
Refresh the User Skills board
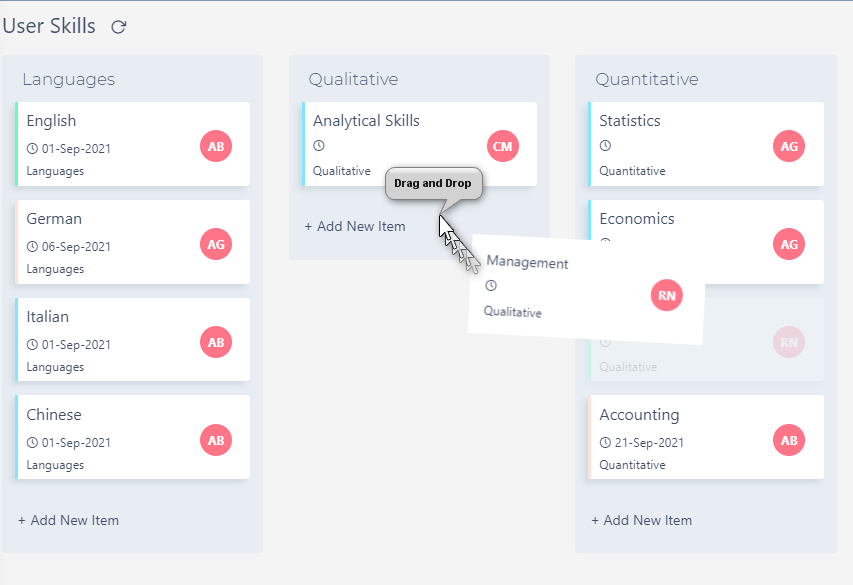pyautogui.click(x=118, y=27)
